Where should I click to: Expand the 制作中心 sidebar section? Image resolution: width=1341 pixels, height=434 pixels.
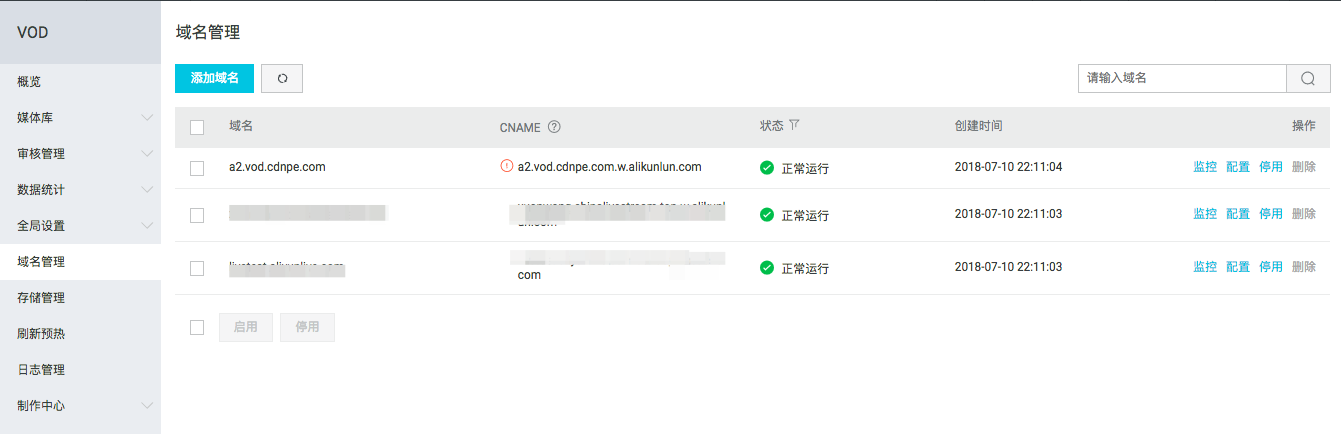coord(80,406)
